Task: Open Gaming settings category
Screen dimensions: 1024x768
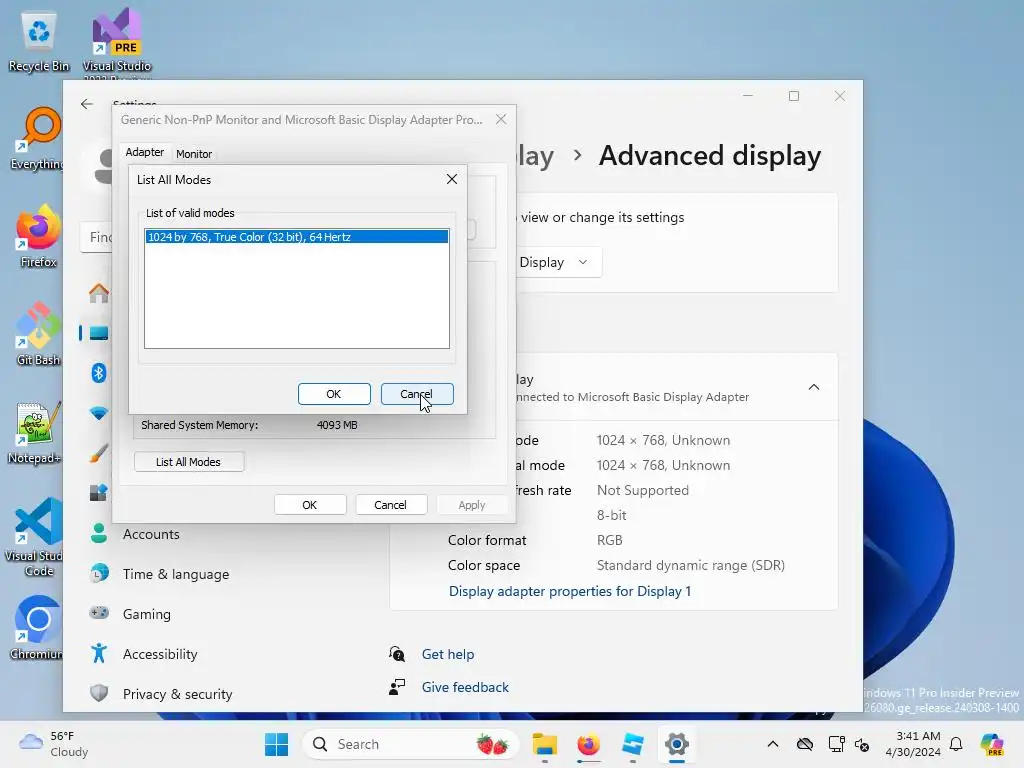Action: [146, 614]
